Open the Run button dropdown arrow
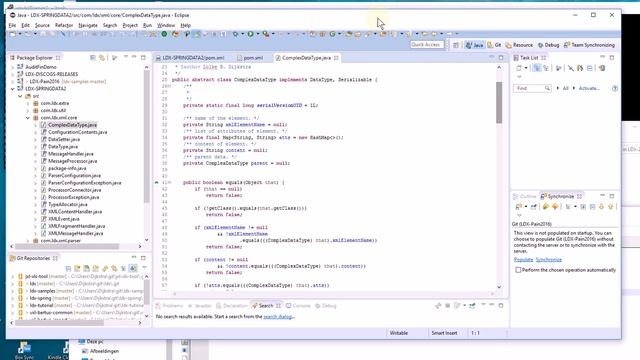This screenshot has height=360, width=640. pos(258,34)
